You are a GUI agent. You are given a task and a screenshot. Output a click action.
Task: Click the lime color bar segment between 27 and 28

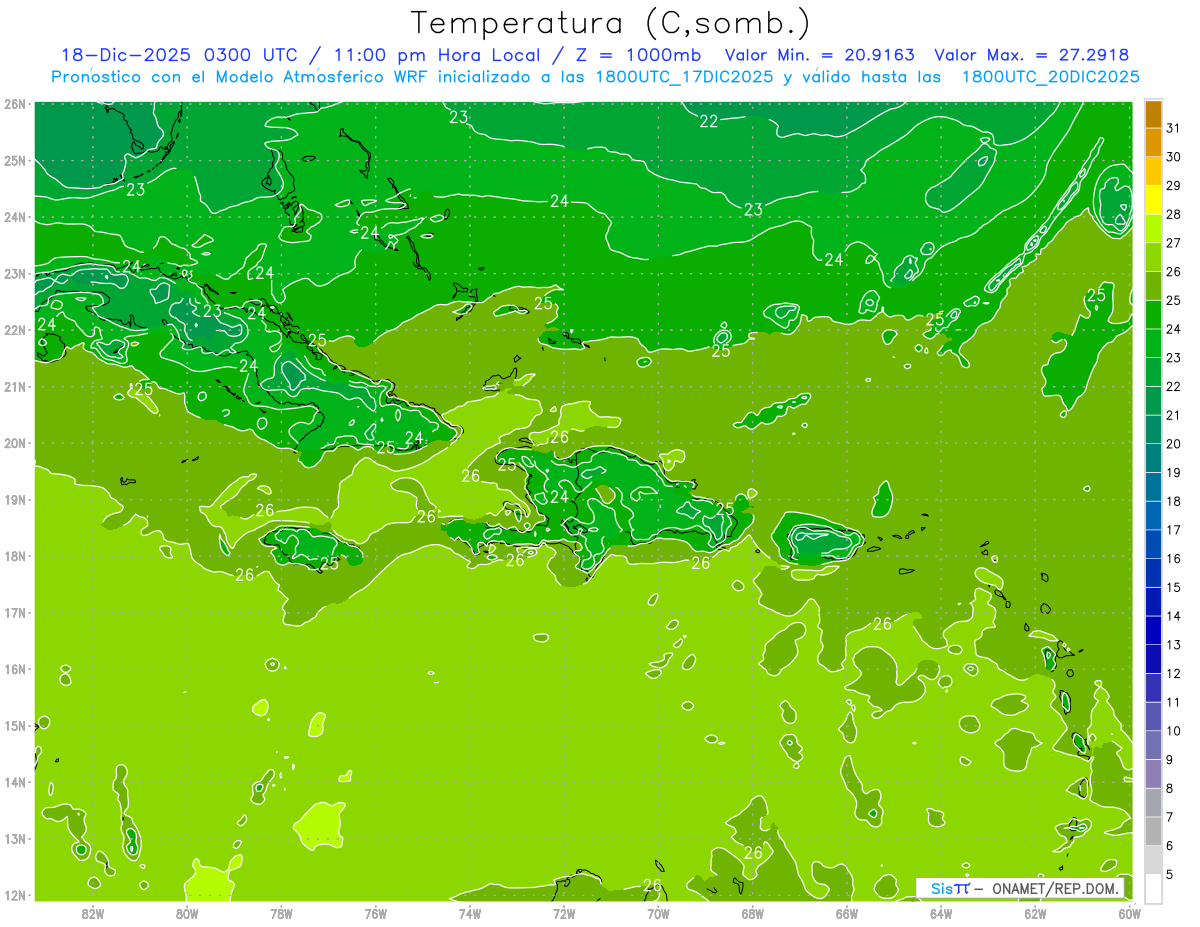click(x=1153, y=229)
